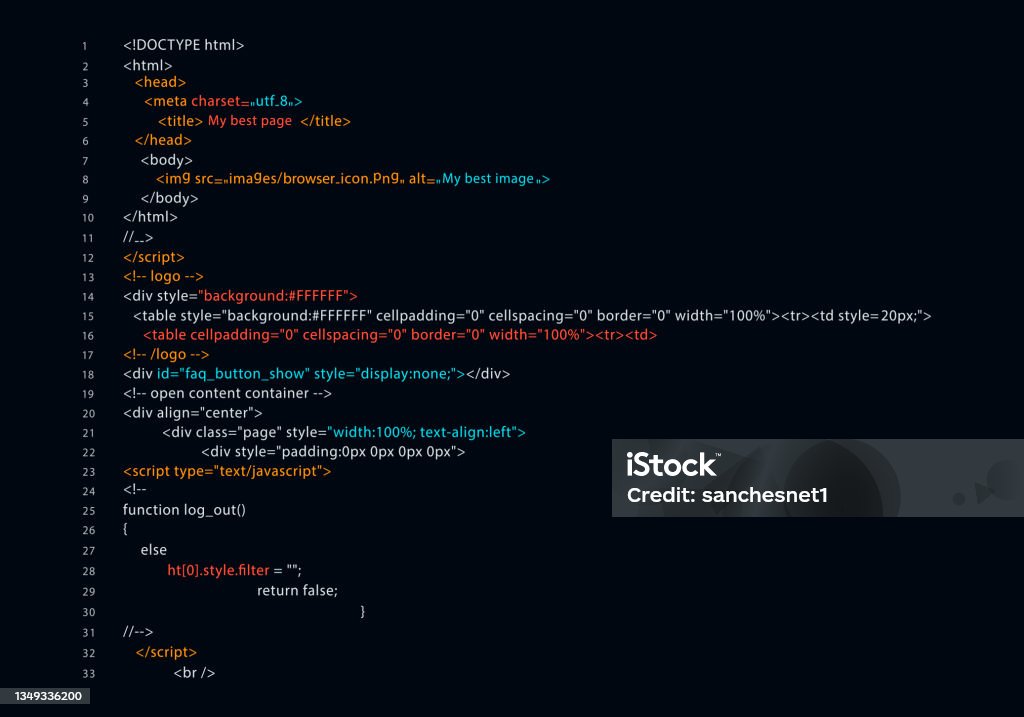Click line number 1 in the gutter
The width and height of the screenshot is (1024, 717).
[x=85, y=46]
